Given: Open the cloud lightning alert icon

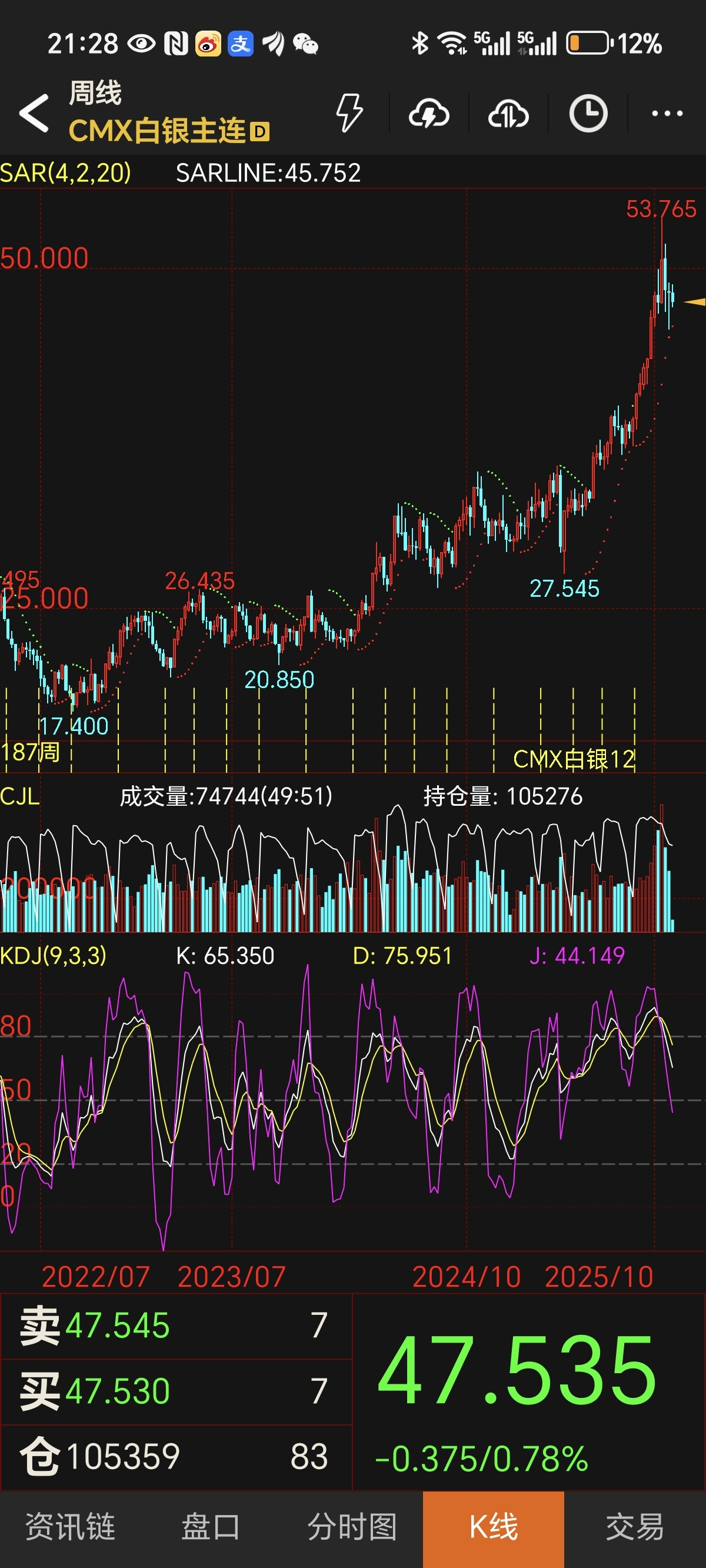Looking at the screenshot, I should (429, 113).
